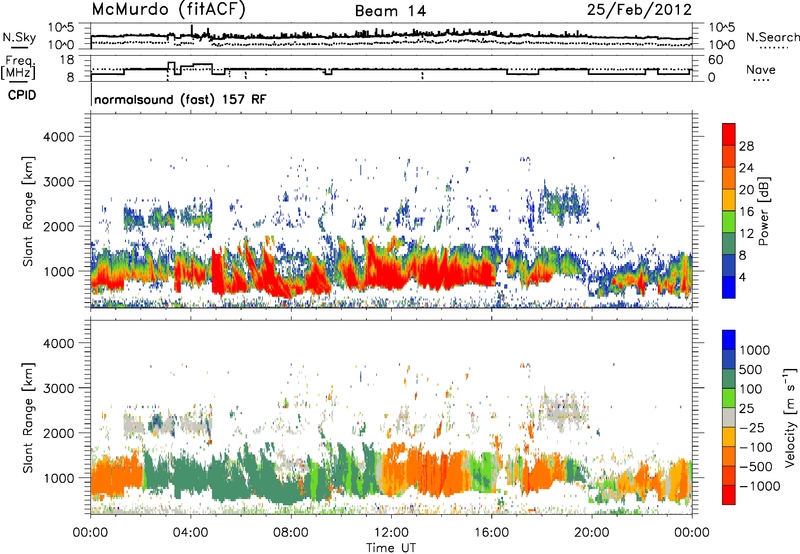
Task: Click the McMurdo (fitACF) plot title
Action: click(x=168, y=10)
